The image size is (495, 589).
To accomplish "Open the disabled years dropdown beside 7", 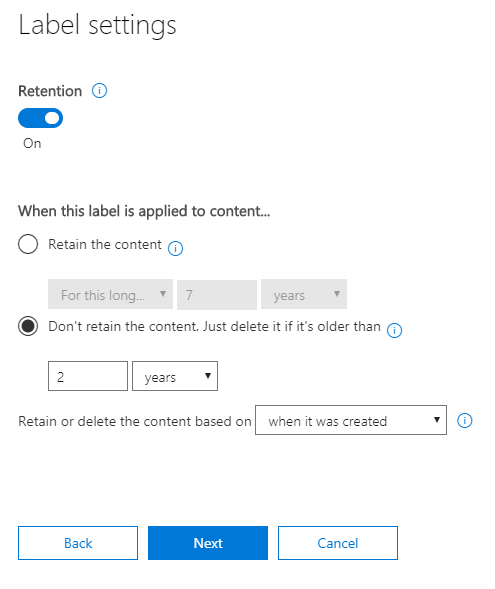I will click(x=304, y=294).
